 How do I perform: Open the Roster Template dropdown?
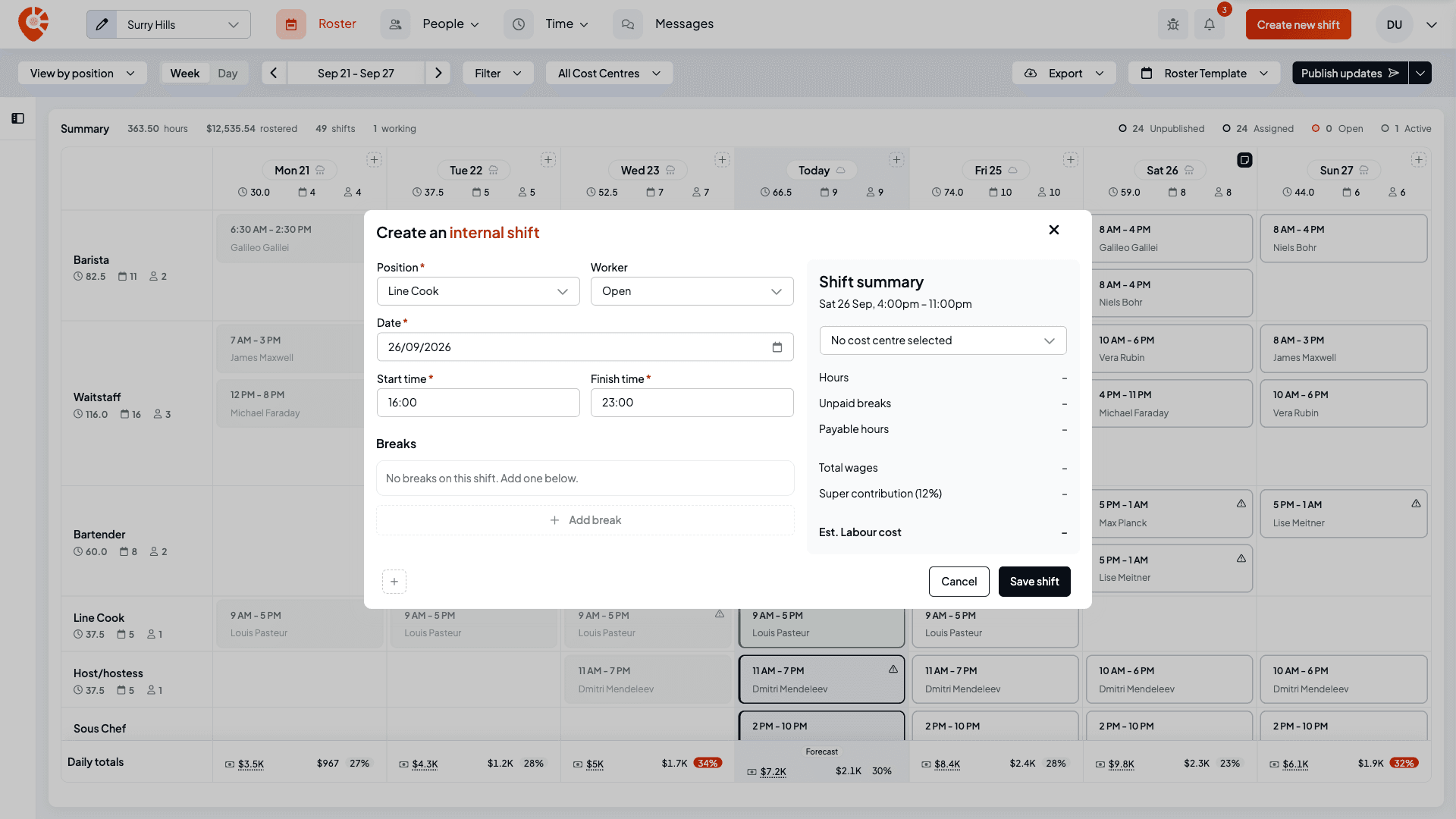click(1204, 73)
